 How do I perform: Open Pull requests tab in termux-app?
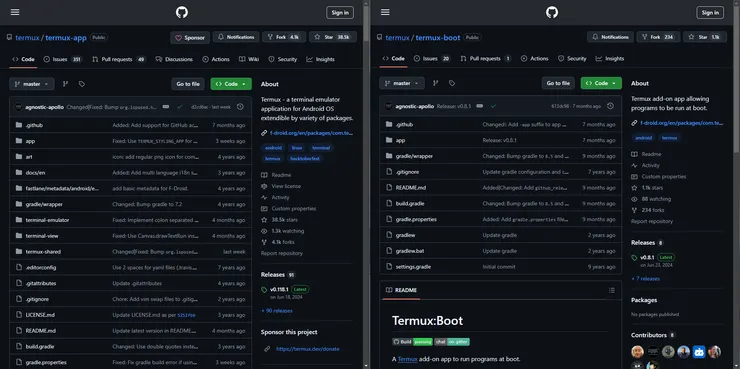coord(119,59)
